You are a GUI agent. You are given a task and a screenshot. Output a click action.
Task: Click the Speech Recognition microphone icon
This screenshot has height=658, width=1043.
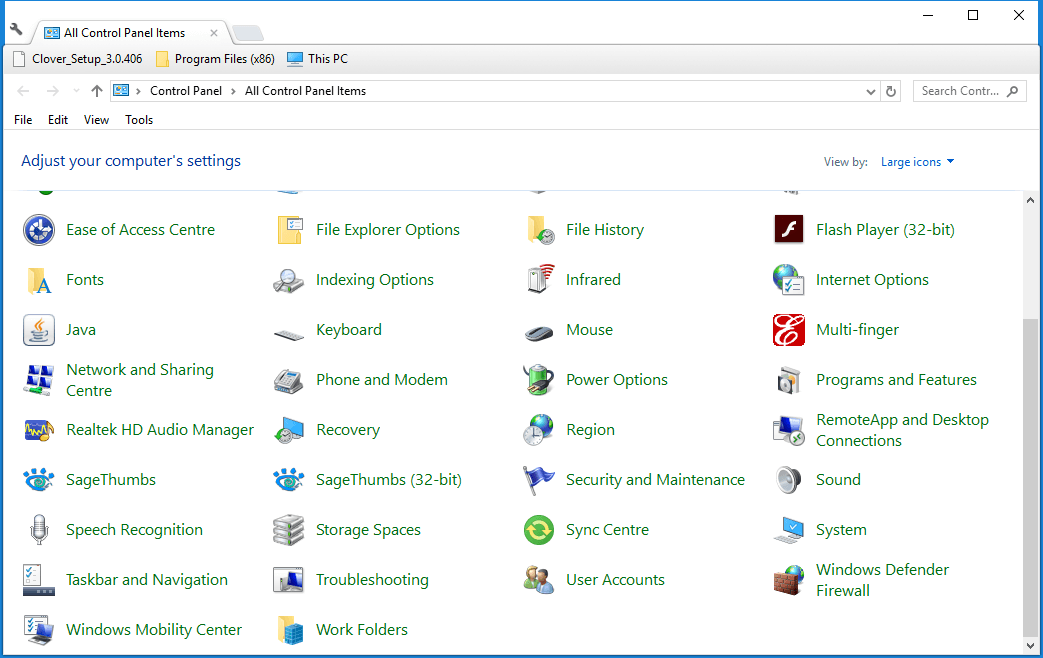(39, 530)
